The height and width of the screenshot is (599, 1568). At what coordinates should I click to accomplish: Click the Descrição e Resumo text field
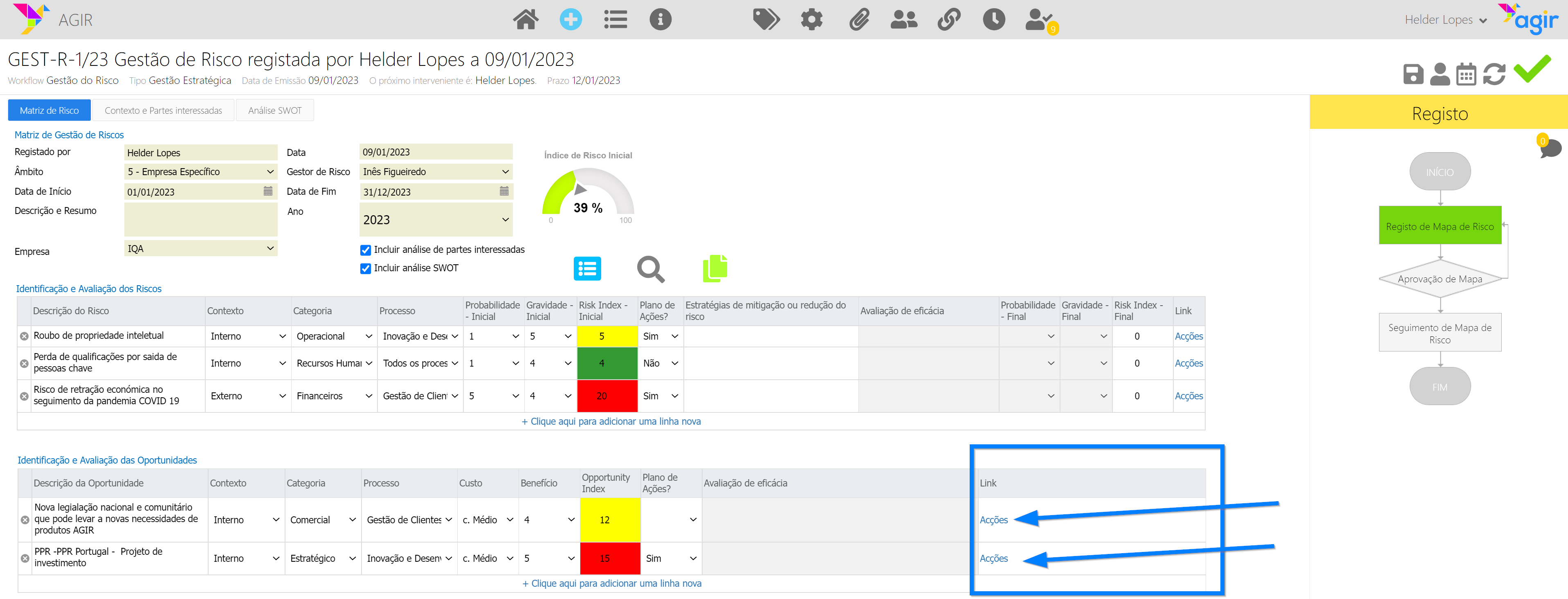tap(200, 219)
